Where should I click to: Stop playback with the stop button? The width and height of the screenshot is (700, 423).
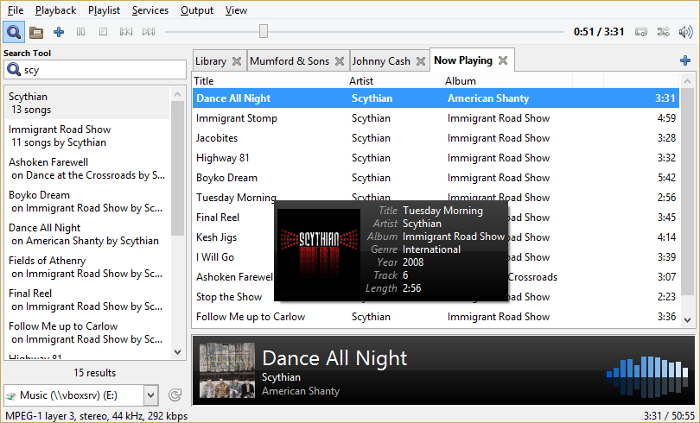102,32
